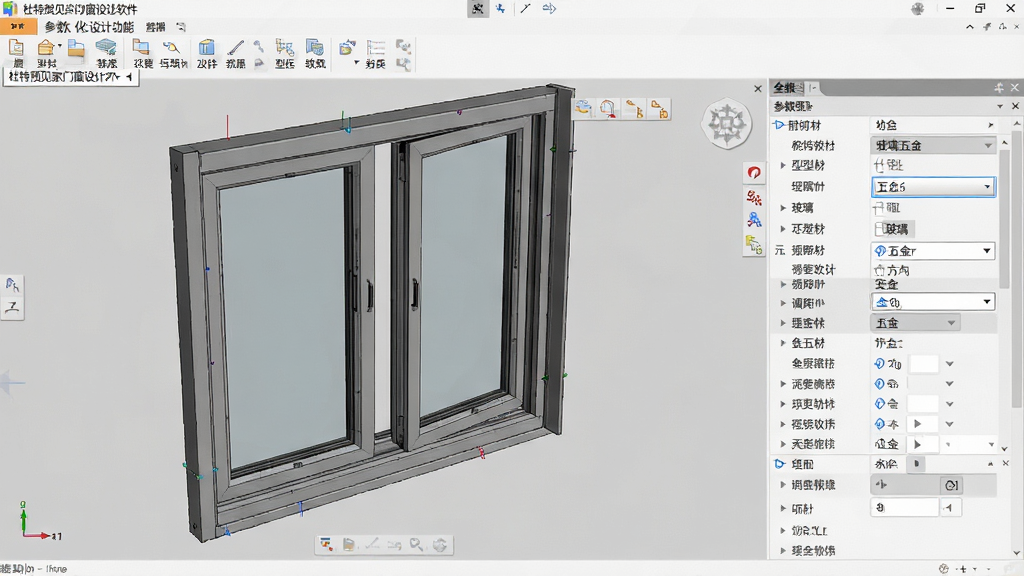Viewport: 1024px width, 576px height.
Task: Click the rotate view icon in floating toolbar
Action: [583, 108]
